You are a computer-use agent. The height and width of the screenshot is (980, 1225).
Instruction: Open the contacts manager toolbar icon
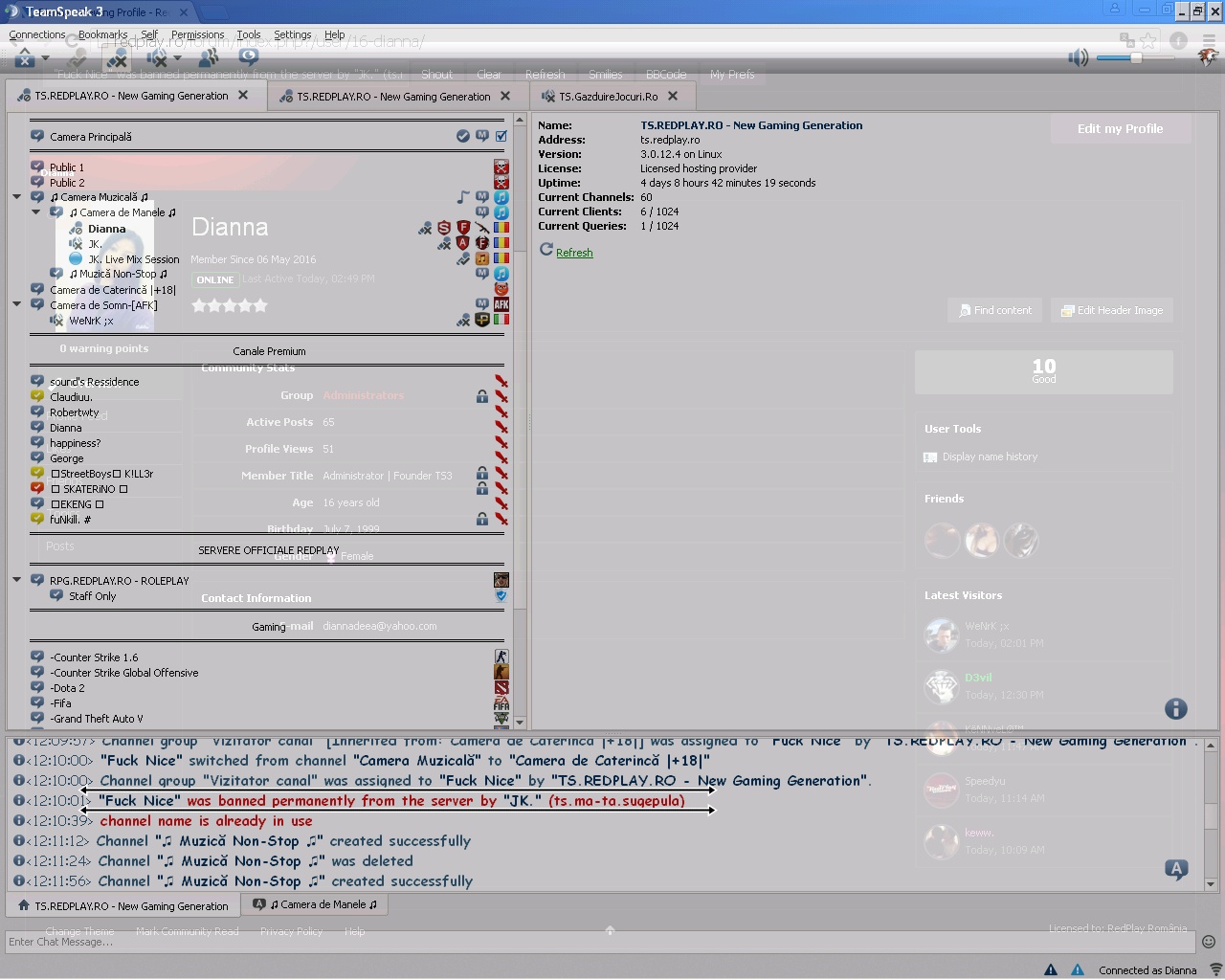[208, 58]
